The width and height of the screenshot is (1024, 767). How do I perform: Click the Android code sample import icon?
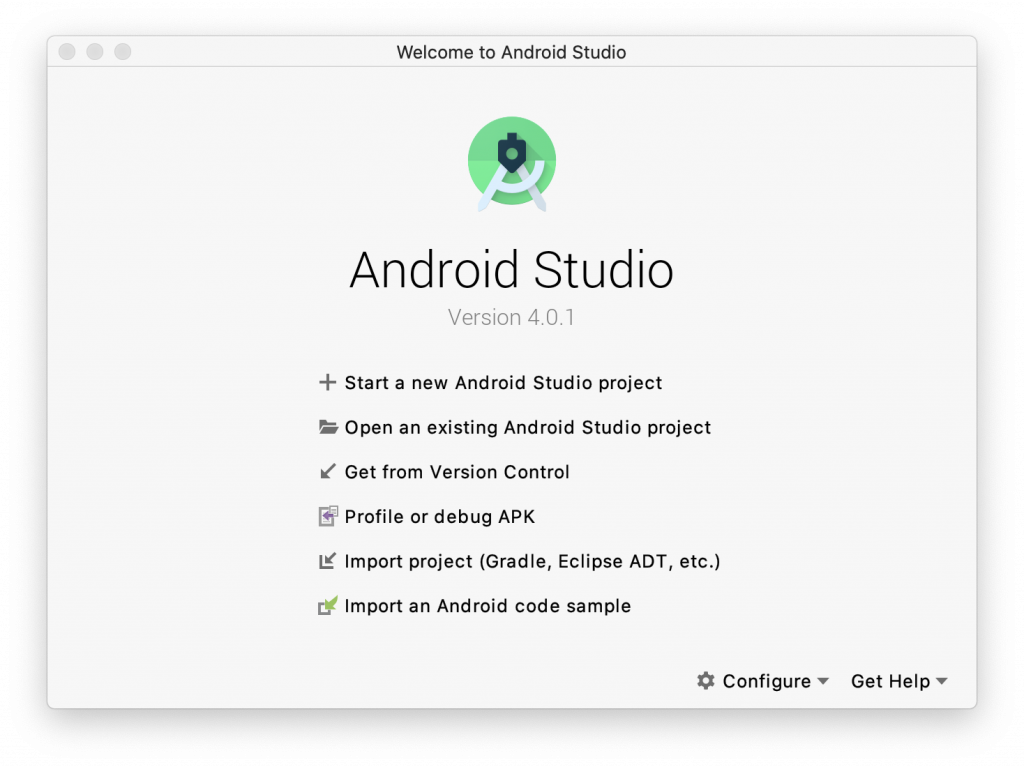(x=328, y=606)
